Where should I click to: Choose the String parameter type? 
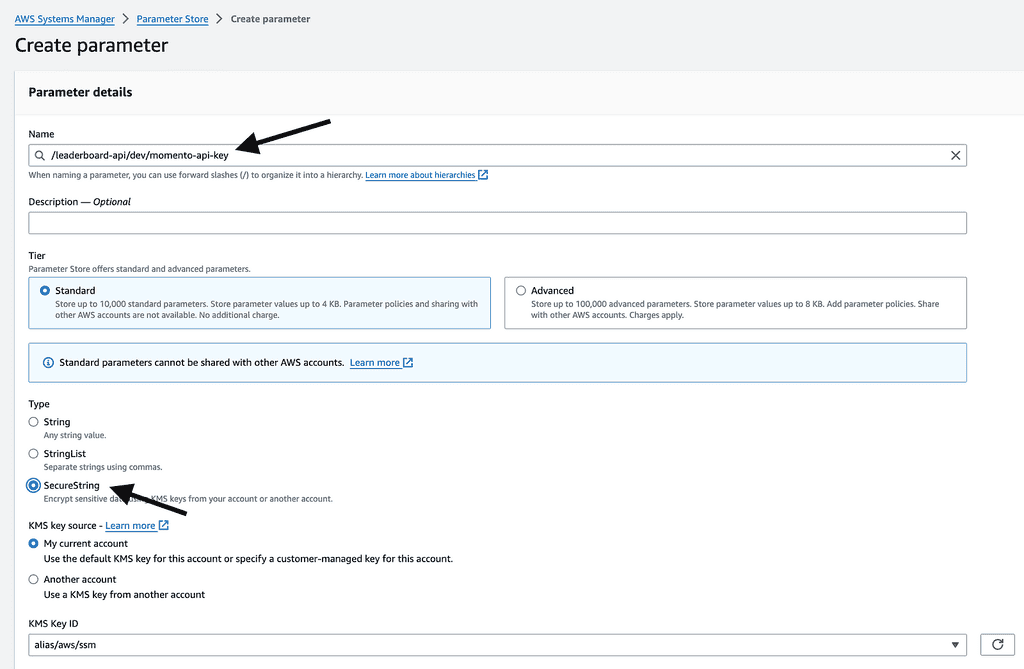point(34,422)
